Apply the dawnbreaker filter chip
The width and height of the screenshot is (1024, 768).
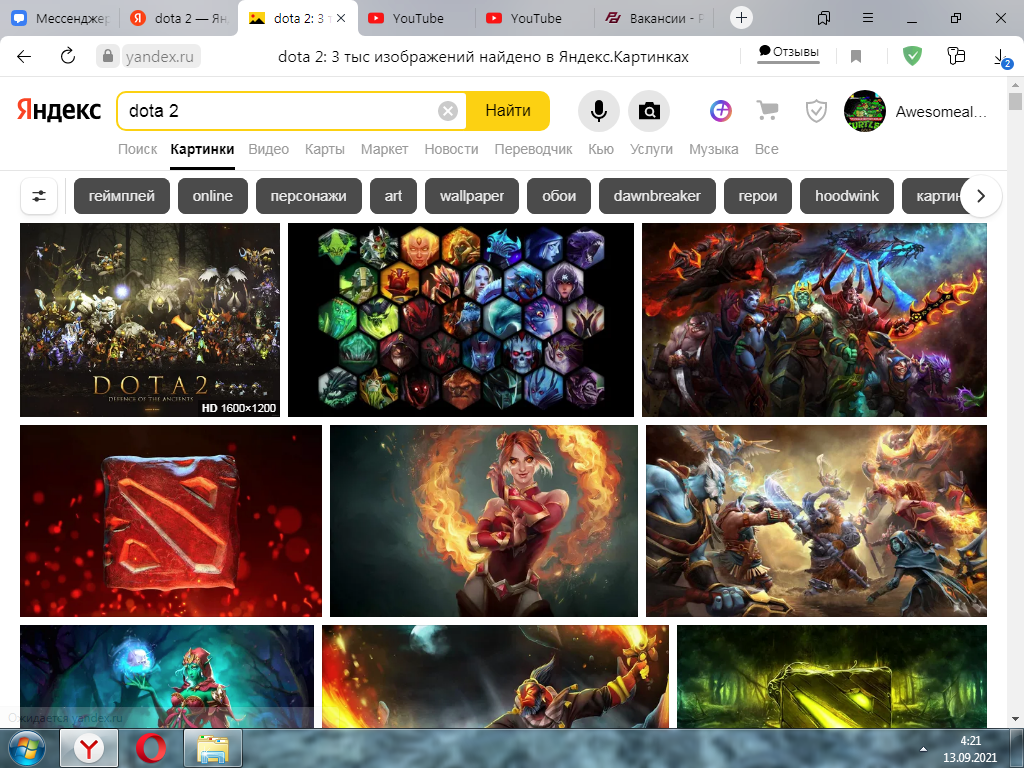click(x=657, y=196)
